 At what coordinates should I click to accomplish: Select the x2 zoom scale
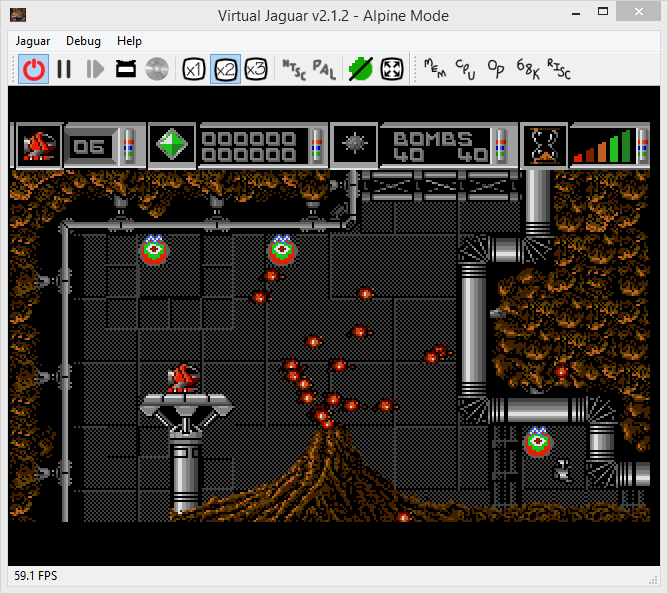tap(225, 69)
